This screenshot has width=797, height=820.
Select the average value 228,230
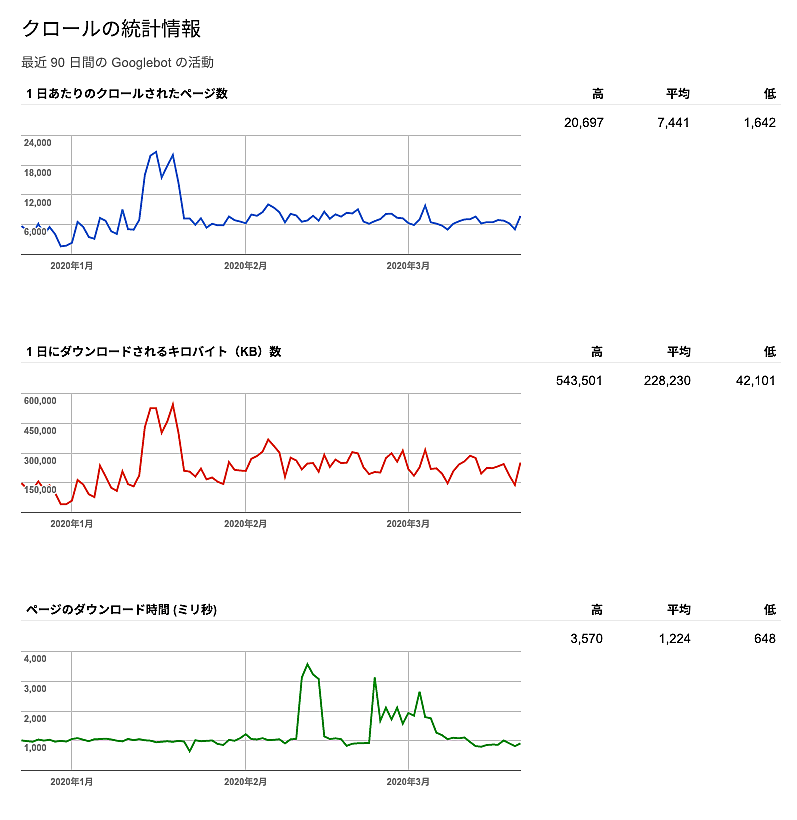click(x=667, y=381)
